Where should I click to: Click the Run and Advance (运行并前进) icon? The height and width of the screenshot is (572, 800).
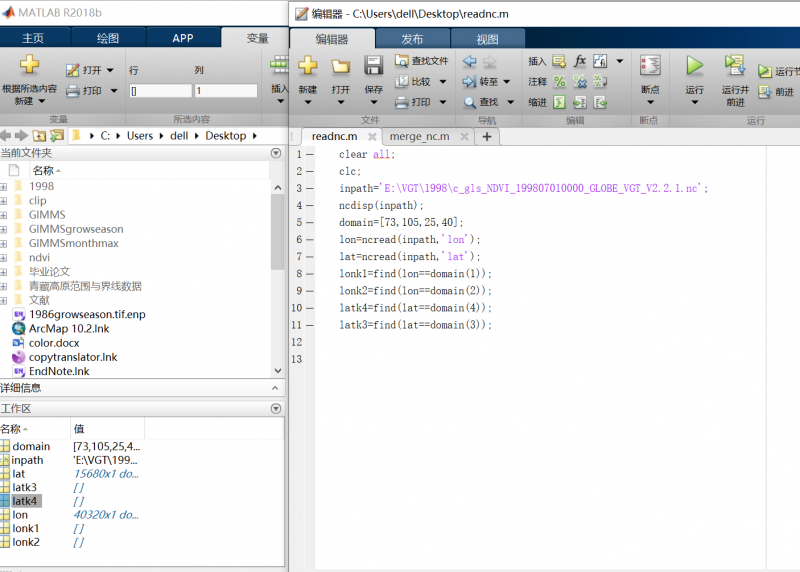pos(735,67)
